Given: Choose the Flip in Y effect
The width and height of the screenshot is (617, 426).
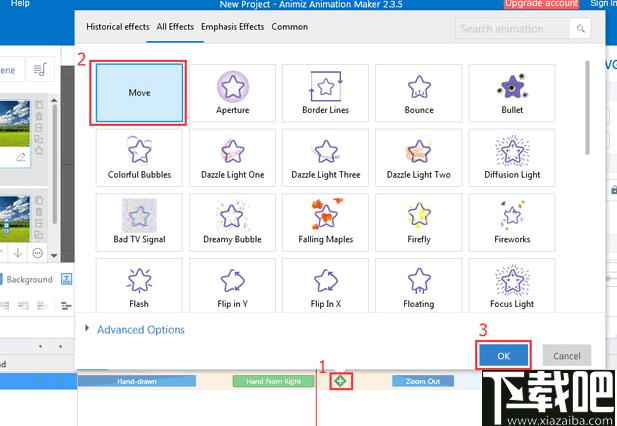Looking at the screenshot, I should 232,286.
